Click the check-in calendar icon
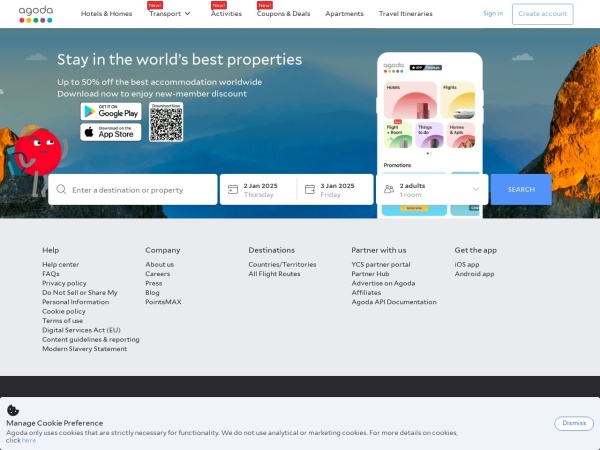600x450 pixels. coord(233,189)
